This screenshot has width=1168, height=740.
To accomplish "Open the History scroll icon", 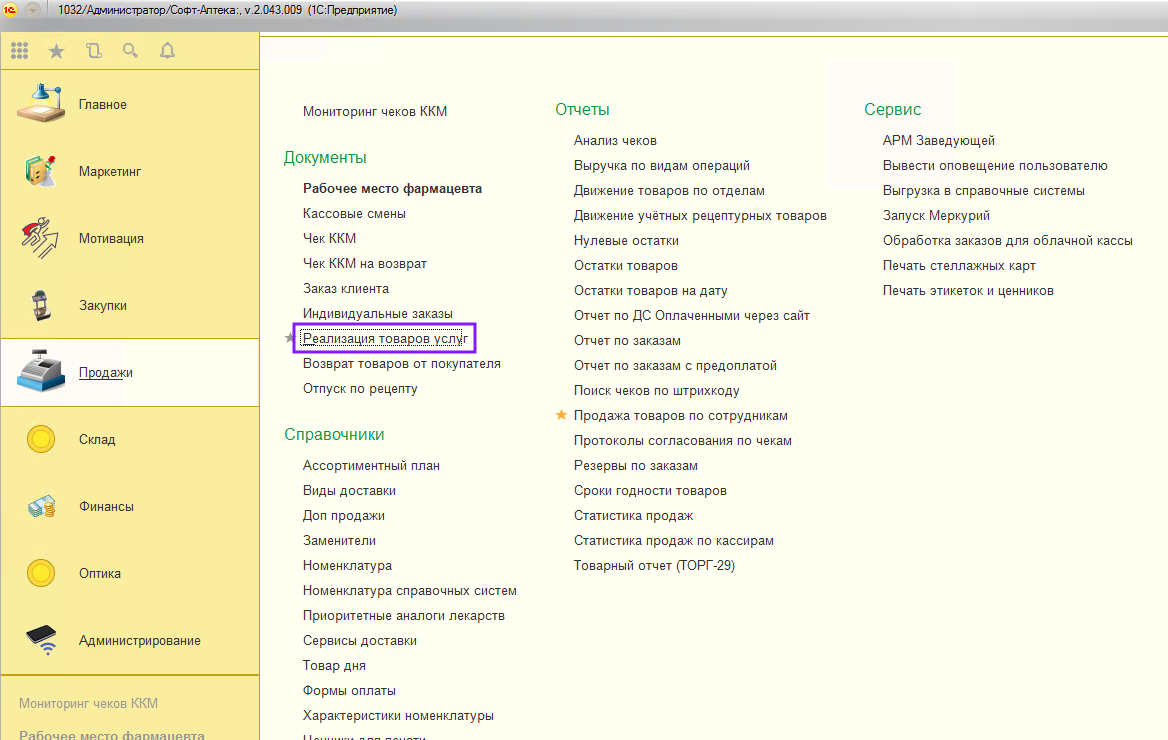I will point(93,51).
